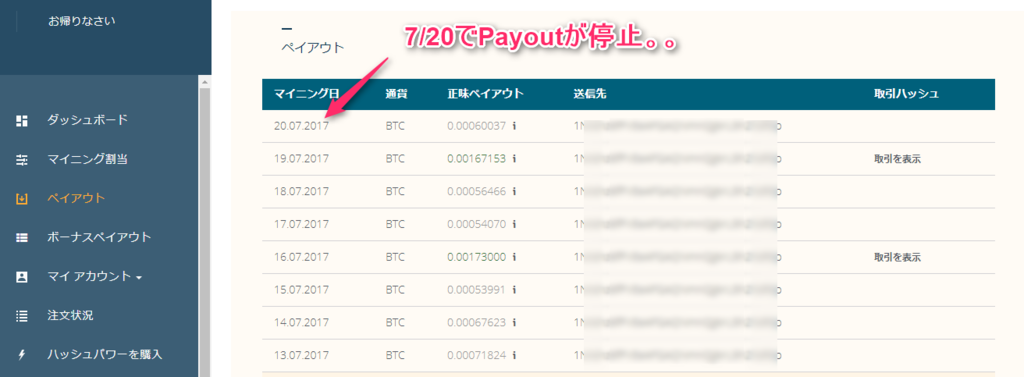This screenshot has height=377, width=1024.
Task: Click payout amount 0.00060037
Action: pyautogui.click(x=477, y=126)
